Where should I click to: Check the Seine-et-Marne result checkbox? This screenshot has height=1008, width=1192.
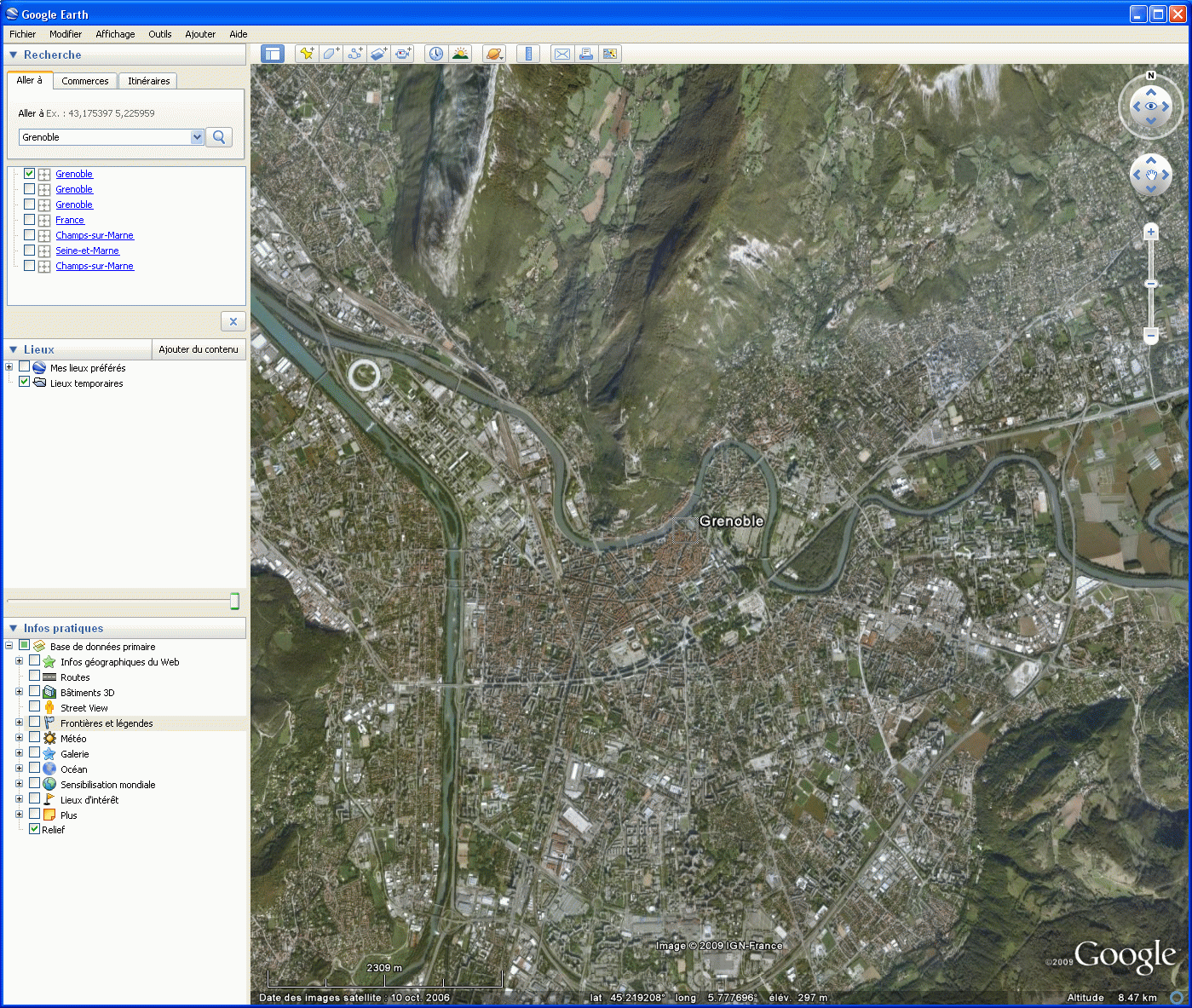30,250
